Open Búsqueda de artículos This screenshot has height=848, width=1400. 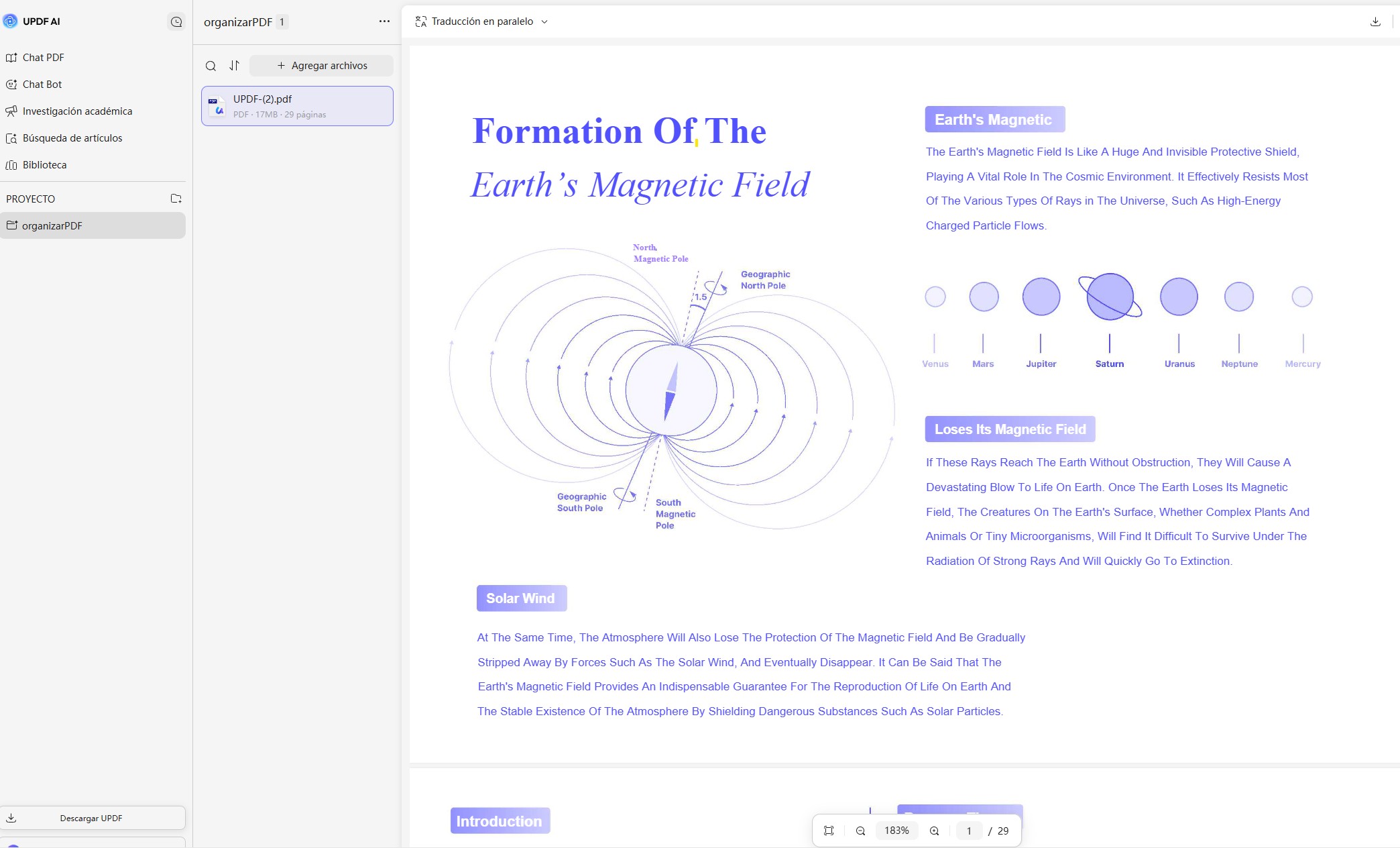[72, 138]
